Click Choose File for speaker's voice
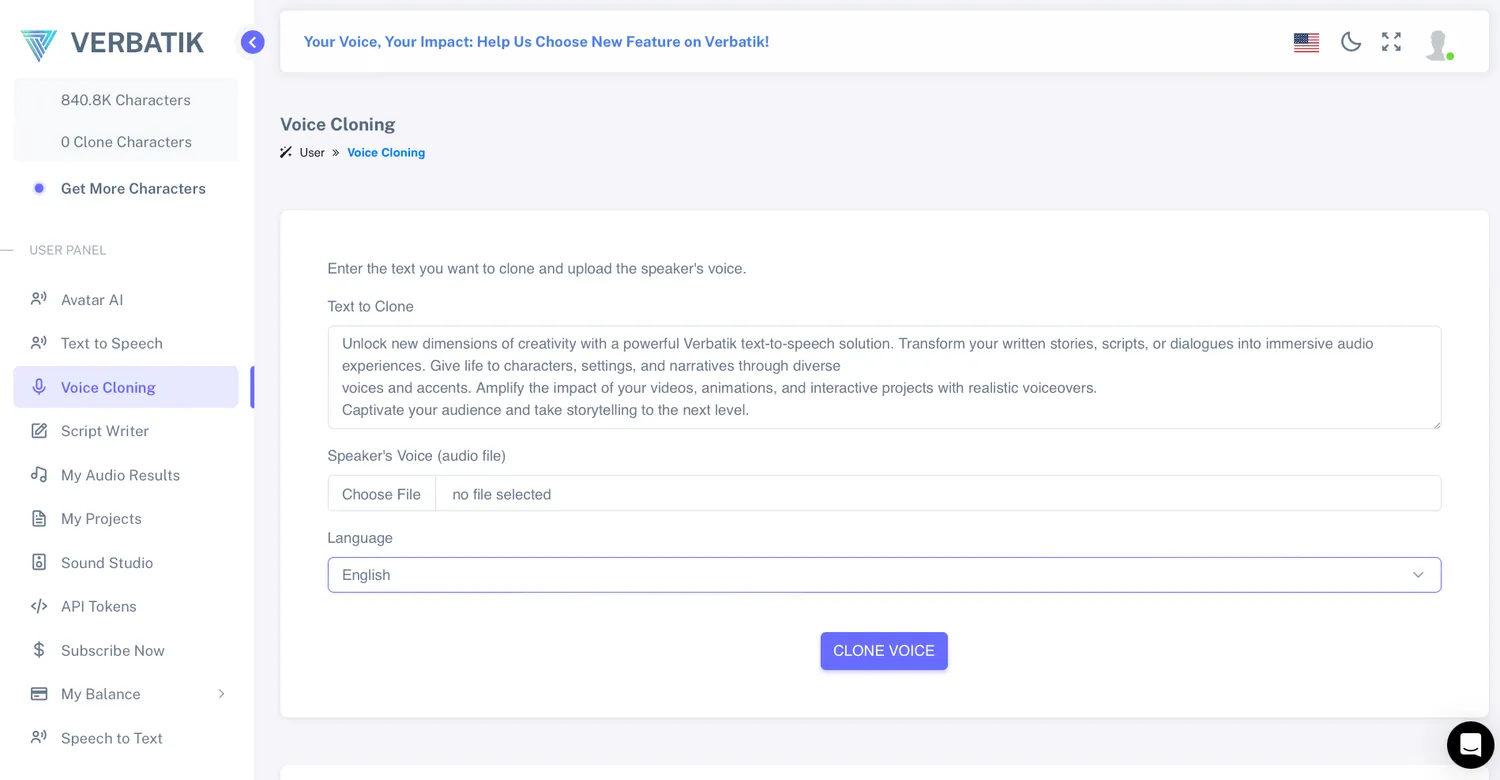This screenshot has width=1500, height=780. (381, 494)
